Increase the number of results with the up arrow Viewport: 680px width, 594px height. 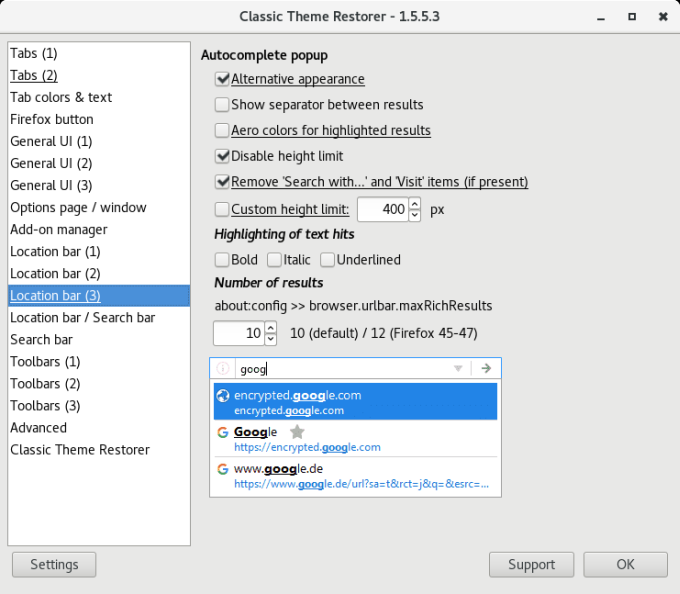tap(271, 327)
